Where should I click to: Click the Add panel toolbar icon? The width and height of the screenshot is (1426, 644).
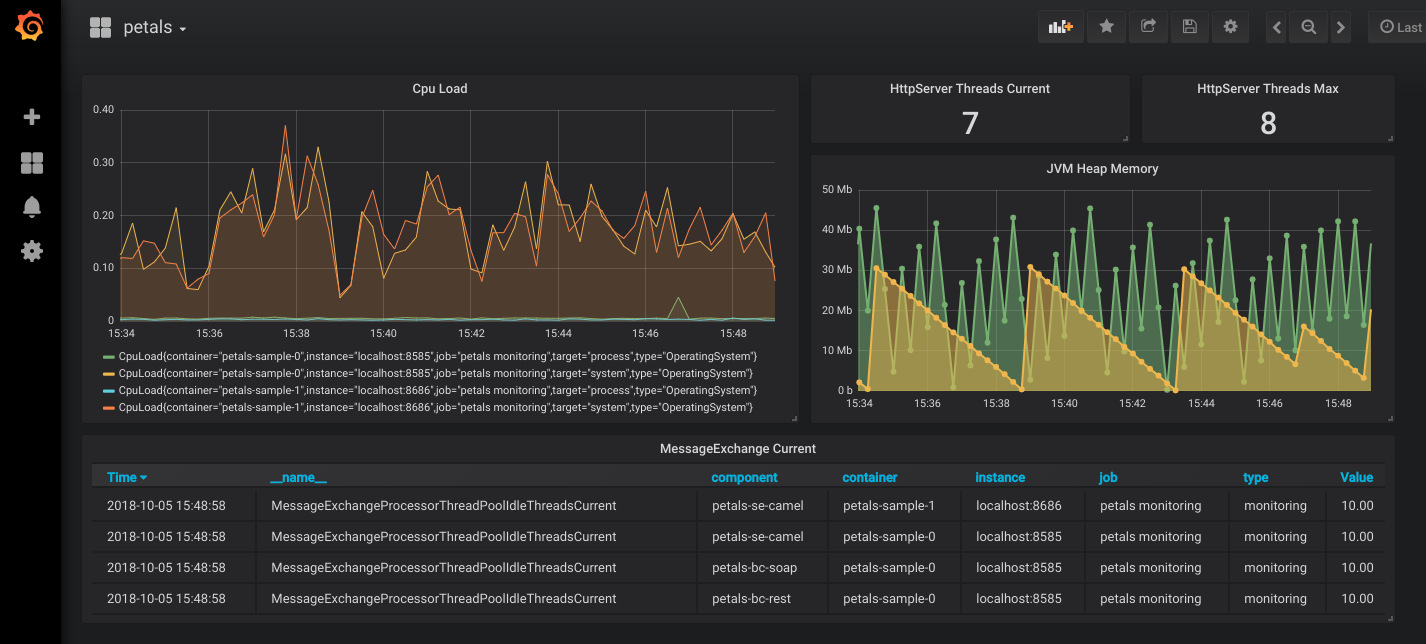[x=1060, y=27]
